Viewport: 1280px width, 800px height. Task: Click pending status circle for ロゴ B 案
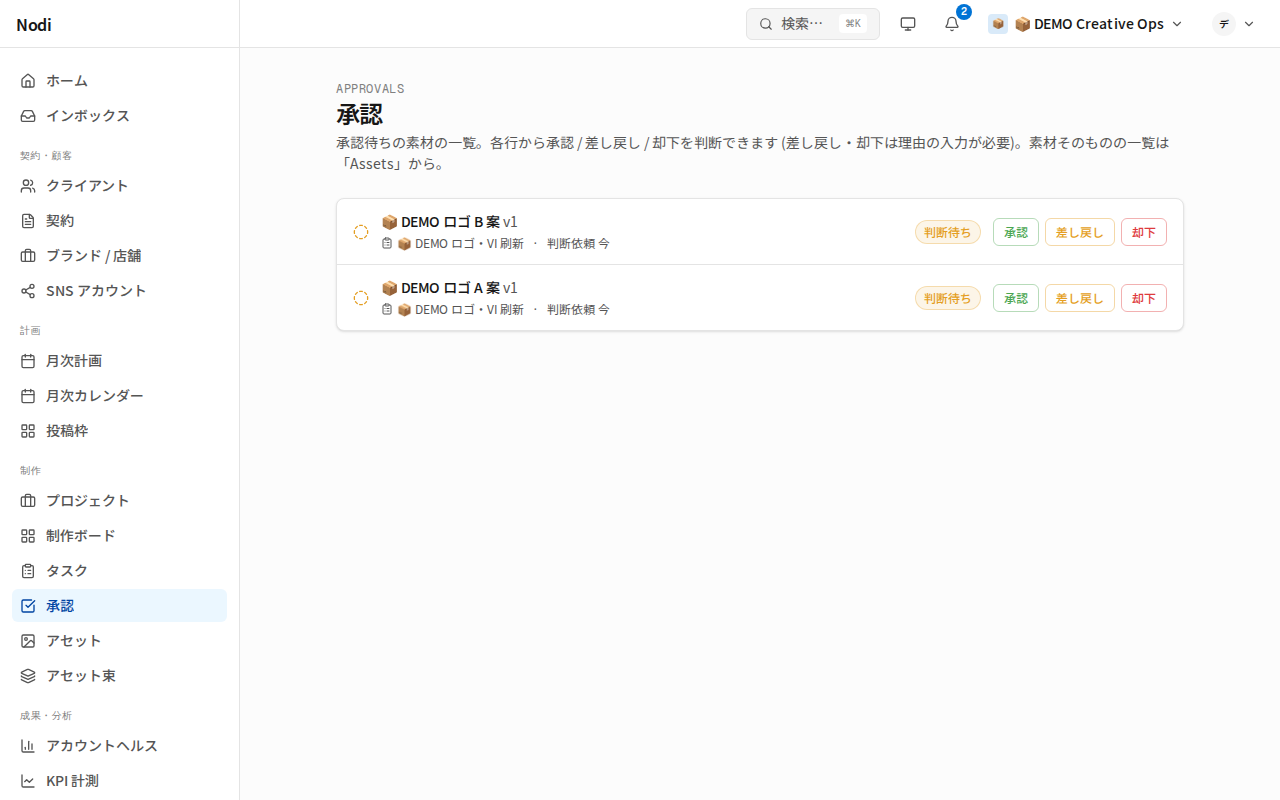pos(361,232)
